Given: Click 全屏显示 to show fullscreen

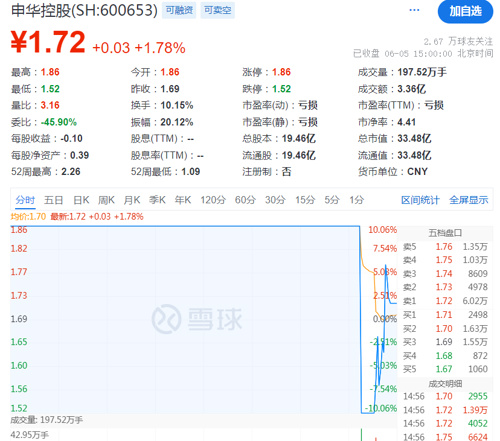Looking at the screenshot, I should point(469,200).
